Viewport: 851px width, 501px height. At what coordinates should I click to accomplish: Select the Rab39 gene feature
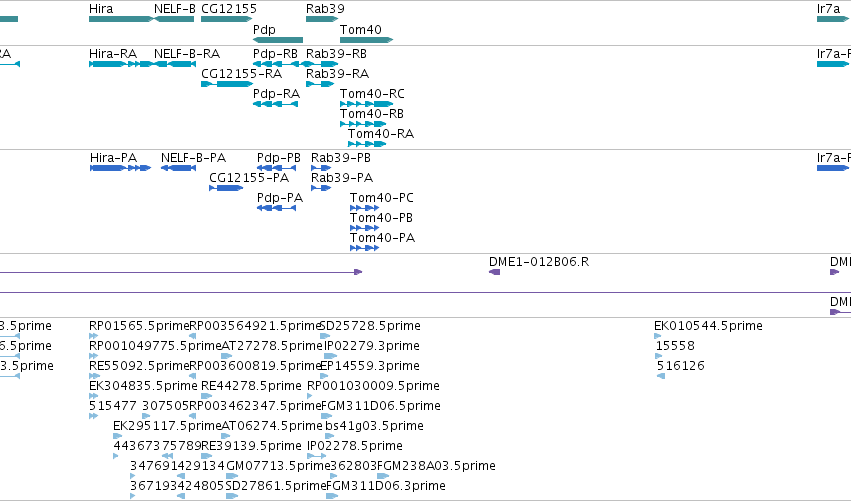click(322, 19)
